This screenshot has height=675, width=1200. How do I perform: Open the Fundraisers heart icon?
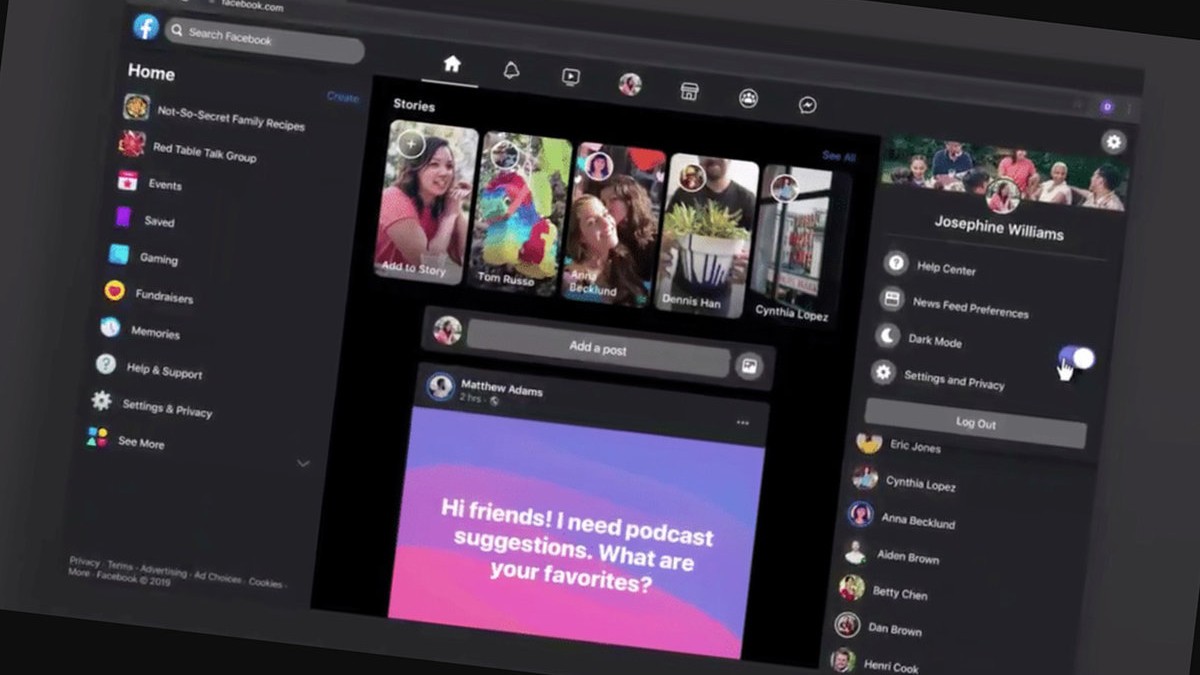pos(114,291)
